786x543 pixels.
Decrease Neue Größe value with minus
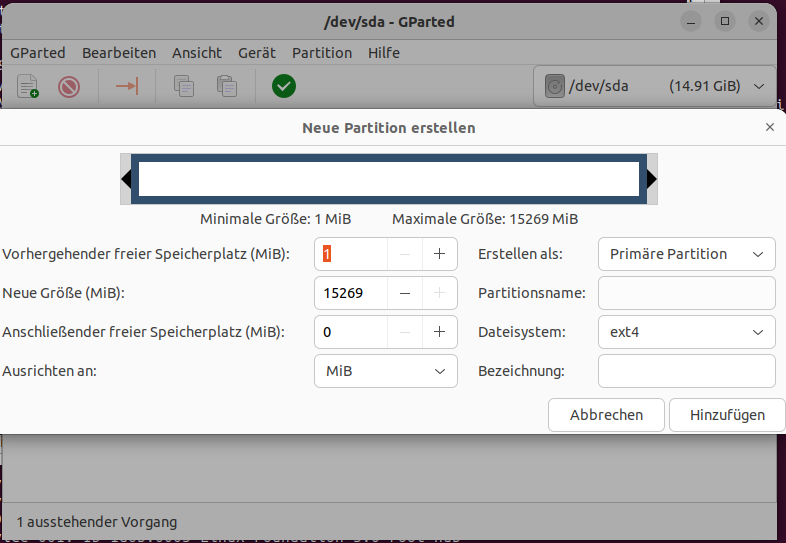point(404,293)
